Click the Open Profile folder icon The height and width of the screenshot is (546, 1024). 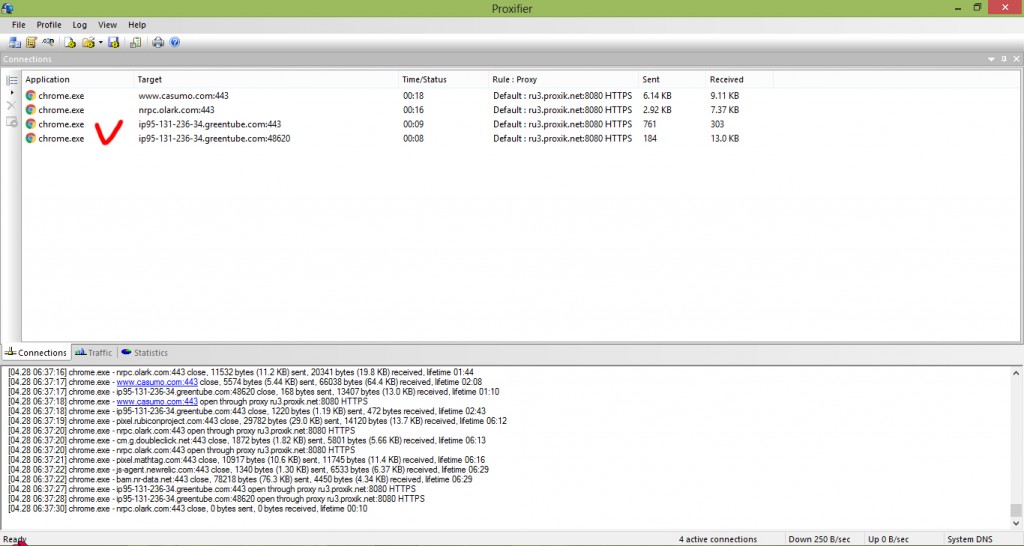click(x=88, y=42)
